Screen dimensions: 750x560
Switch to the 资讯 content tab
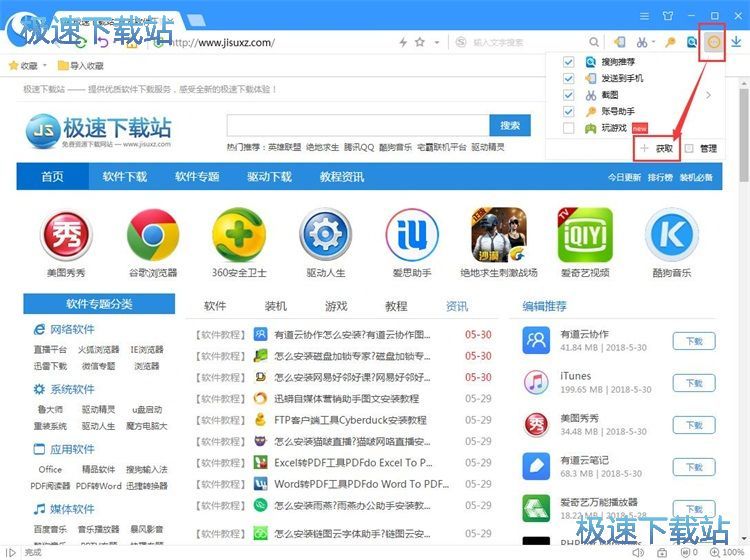457,306
